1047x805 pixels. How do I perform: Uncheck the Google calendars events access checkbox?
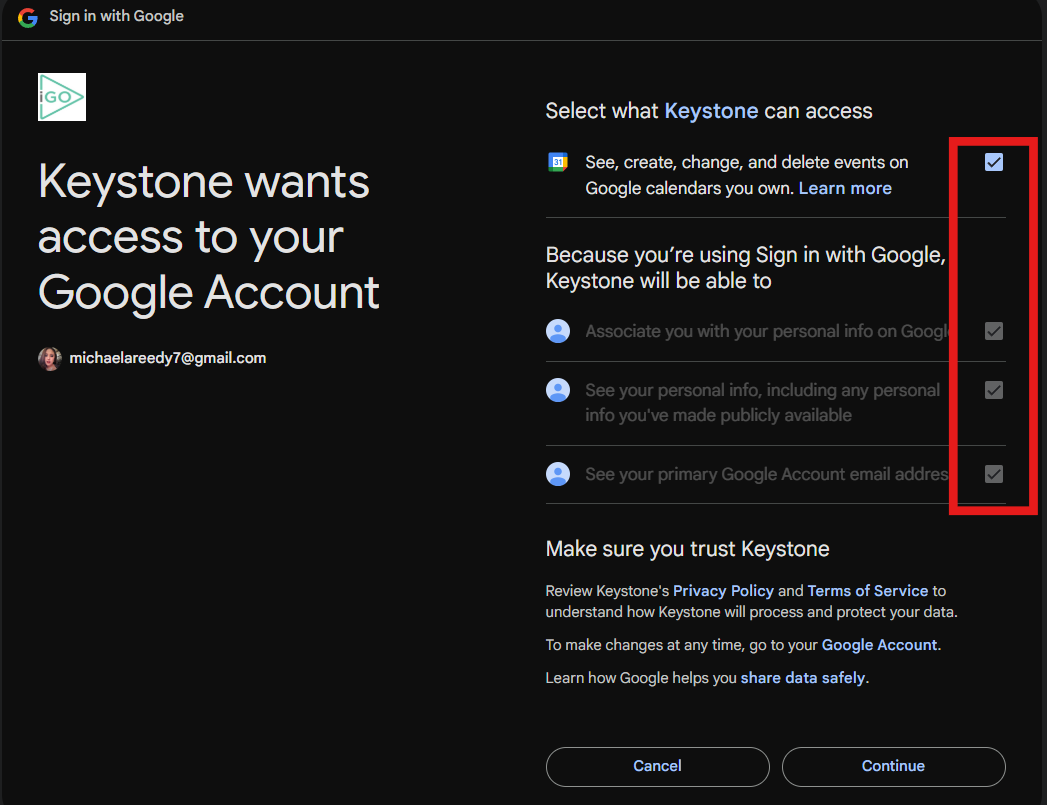994,162
